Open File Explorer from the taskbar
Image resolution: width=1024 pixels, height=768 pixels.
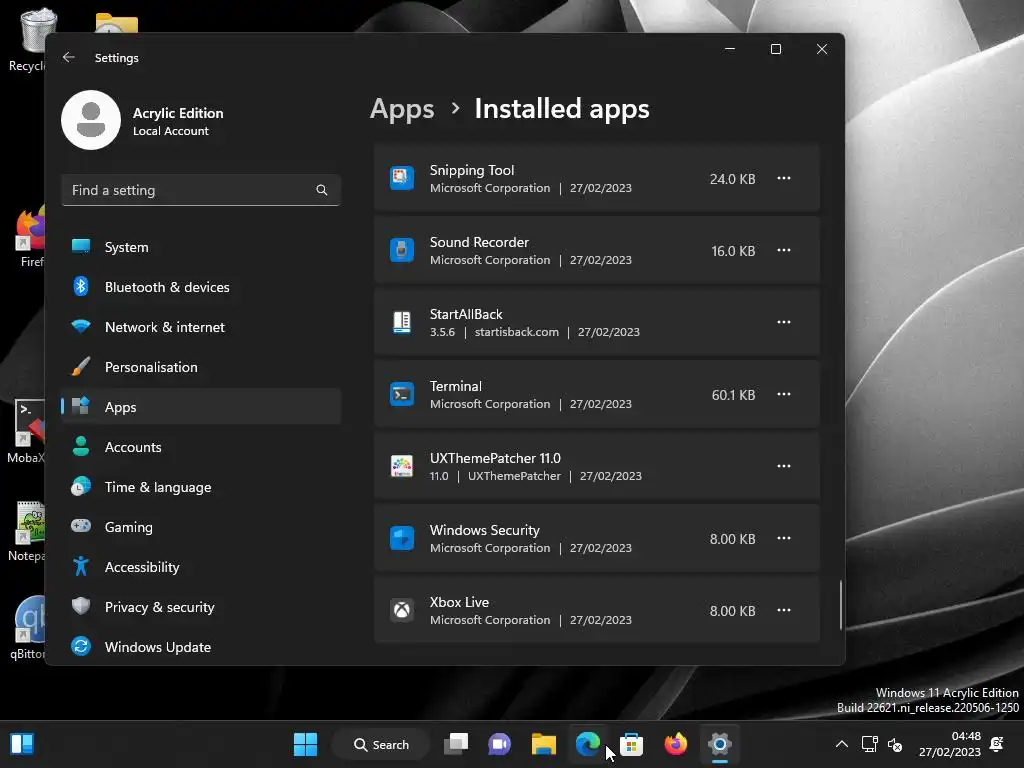(x=543, y=744)
